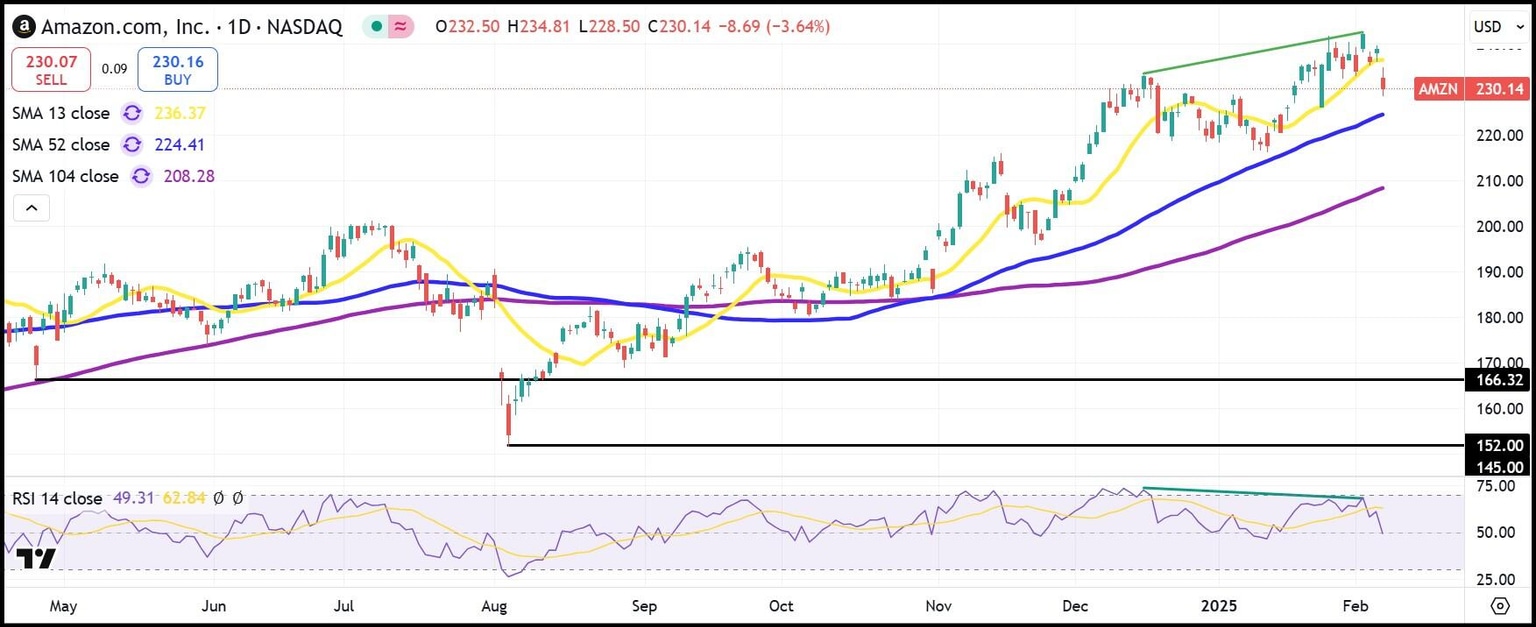Select the teal trend line on the RSI pane
1536x627 pixels.
[1250, 493]
